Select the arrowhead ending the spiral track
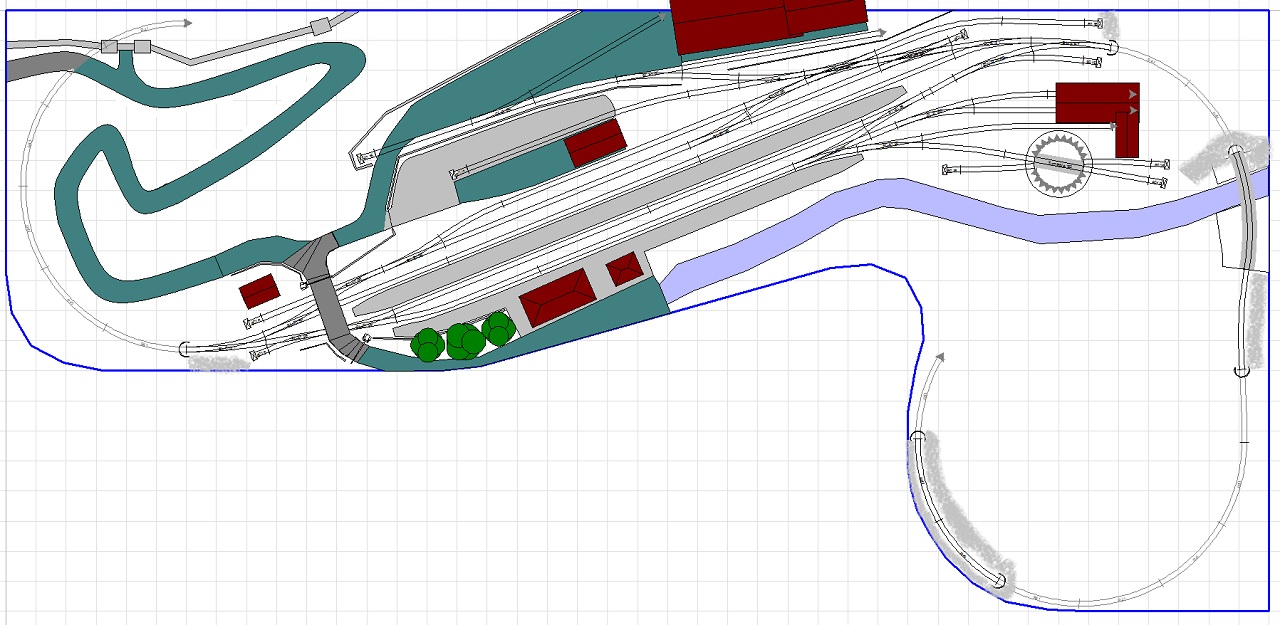The image size is (1280, 625). tap(939, 356)
